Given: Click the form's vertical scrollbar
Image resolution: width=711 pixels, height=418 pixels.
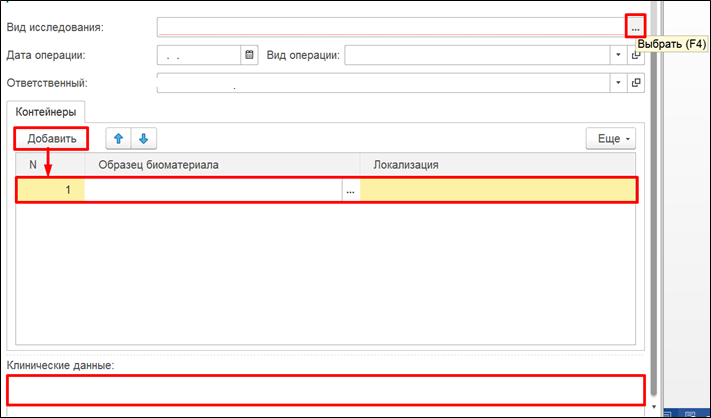Looking at the screenshot, I should 655,200.
